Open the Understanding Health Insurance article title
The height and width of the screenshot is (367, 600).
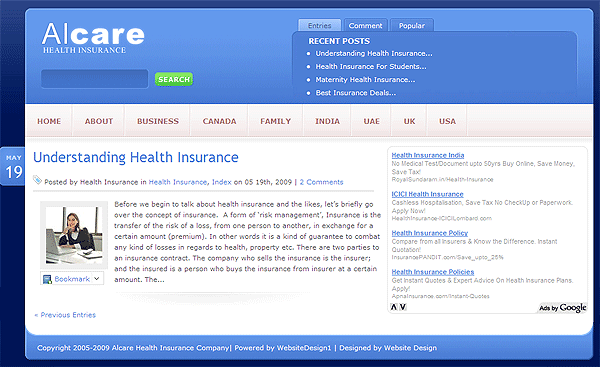pyautogui.click(x=136, y=157)
